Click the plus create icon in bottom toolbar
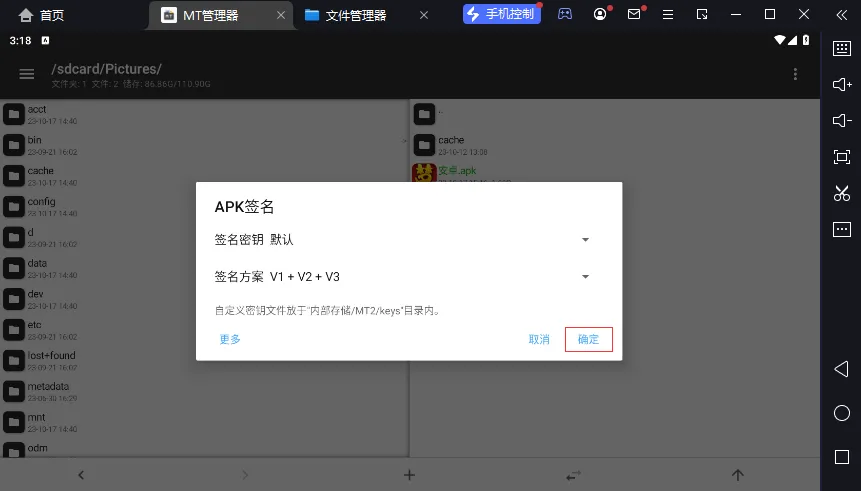This screenshot has width=861, height=491. coord(409,475)
